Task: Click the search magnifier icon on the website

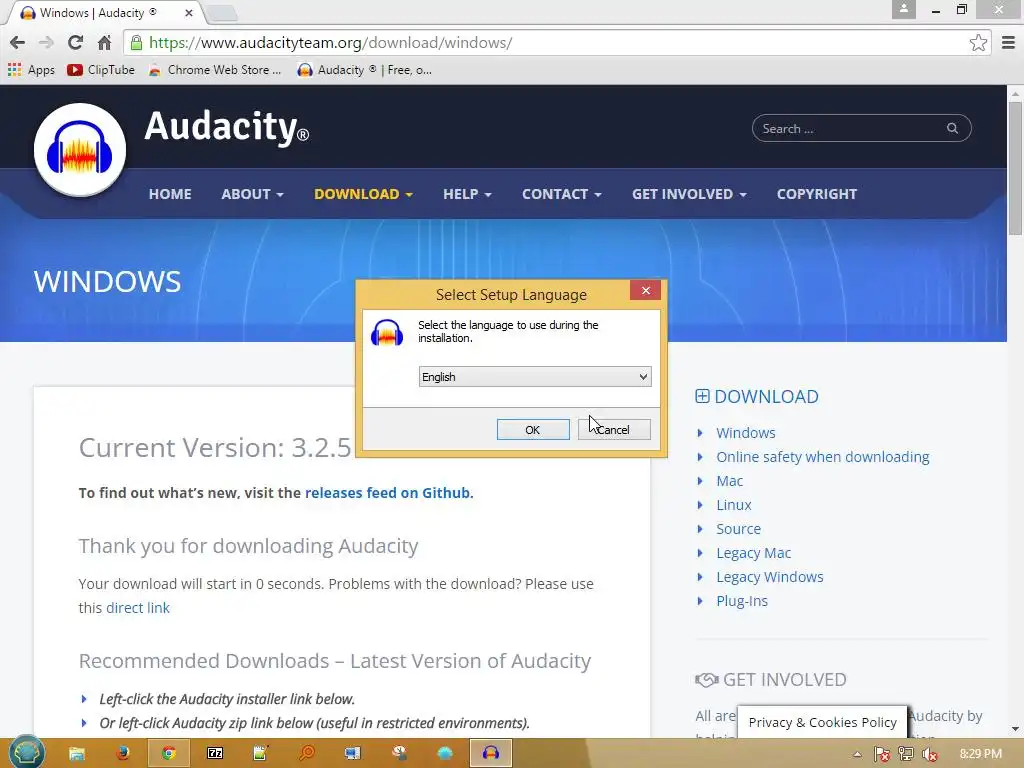Action: [x=952, y=129]
